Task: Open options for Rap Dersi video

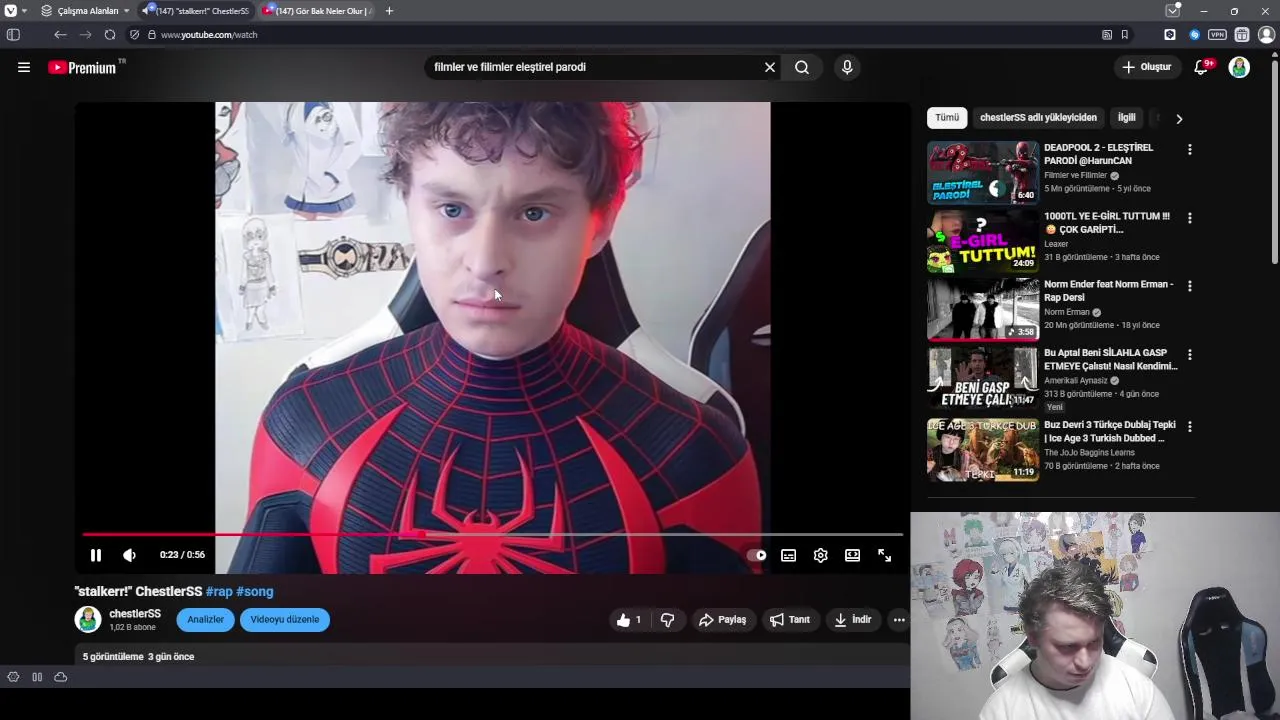Action: pos(1189,286)
